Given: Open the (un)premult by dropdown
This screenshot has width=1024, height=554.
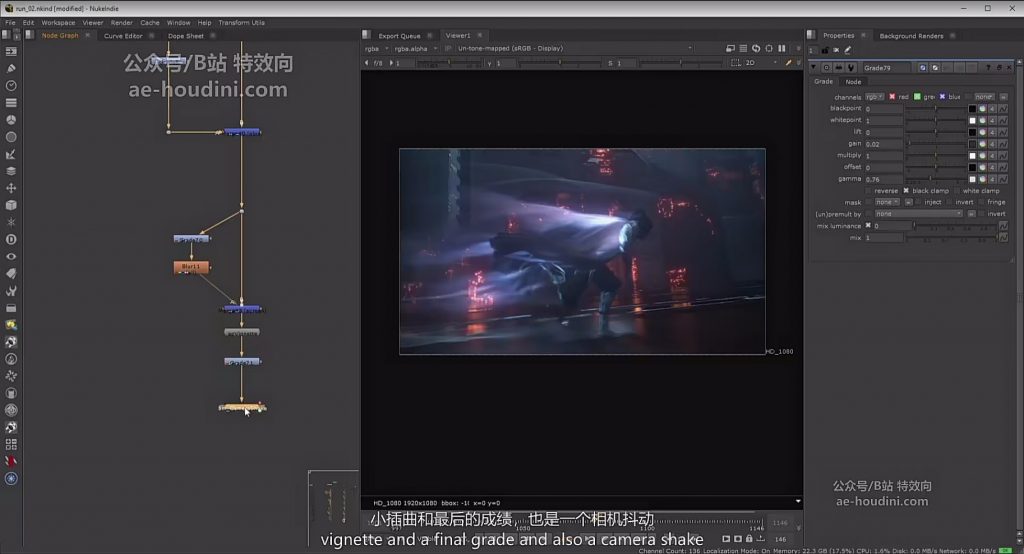Looking at the screenshot, I should click(918, 214).
